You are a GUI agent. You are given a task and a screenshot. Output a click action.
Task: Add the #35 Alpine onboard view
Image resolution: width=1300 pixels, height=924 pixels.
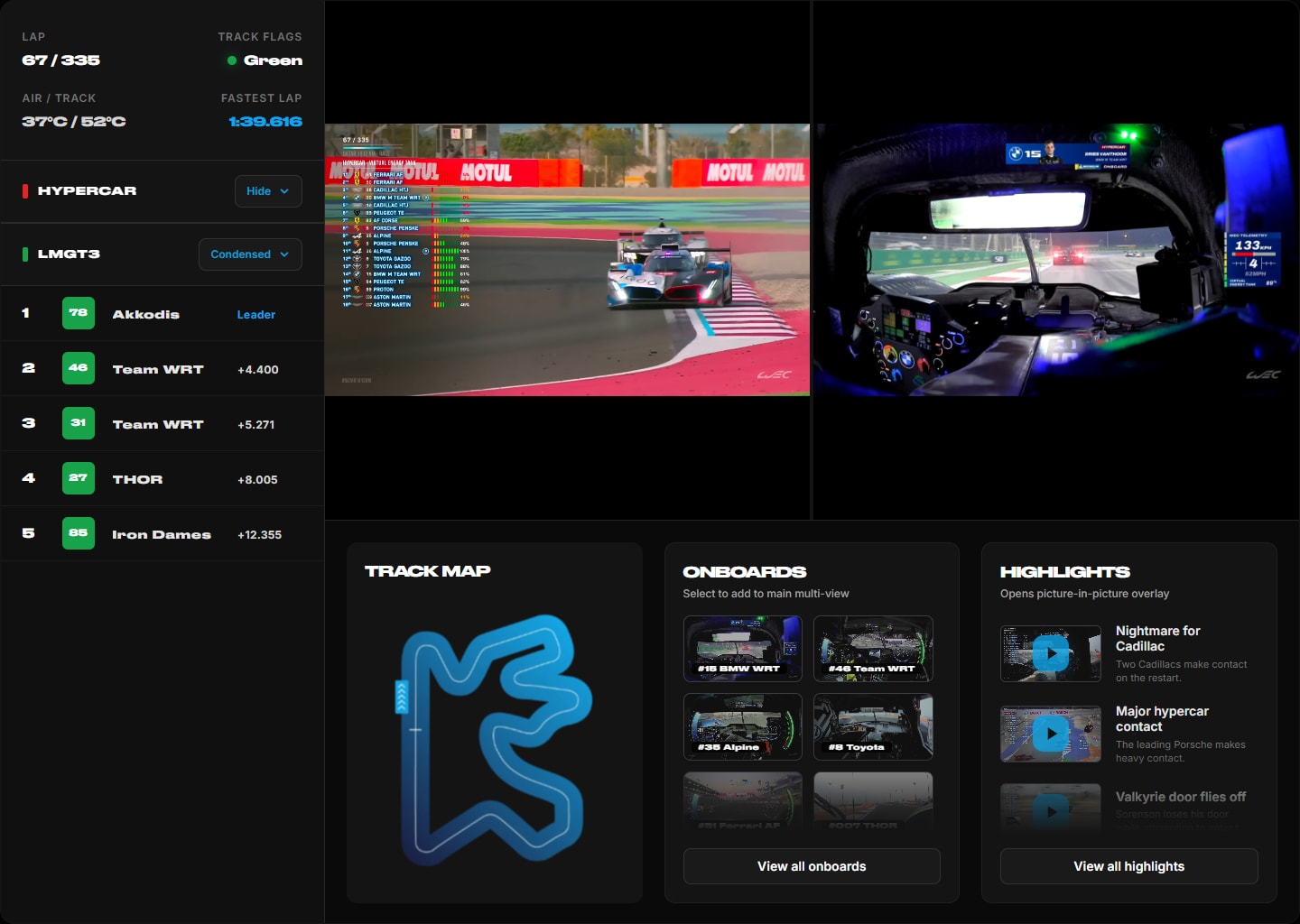742,726
